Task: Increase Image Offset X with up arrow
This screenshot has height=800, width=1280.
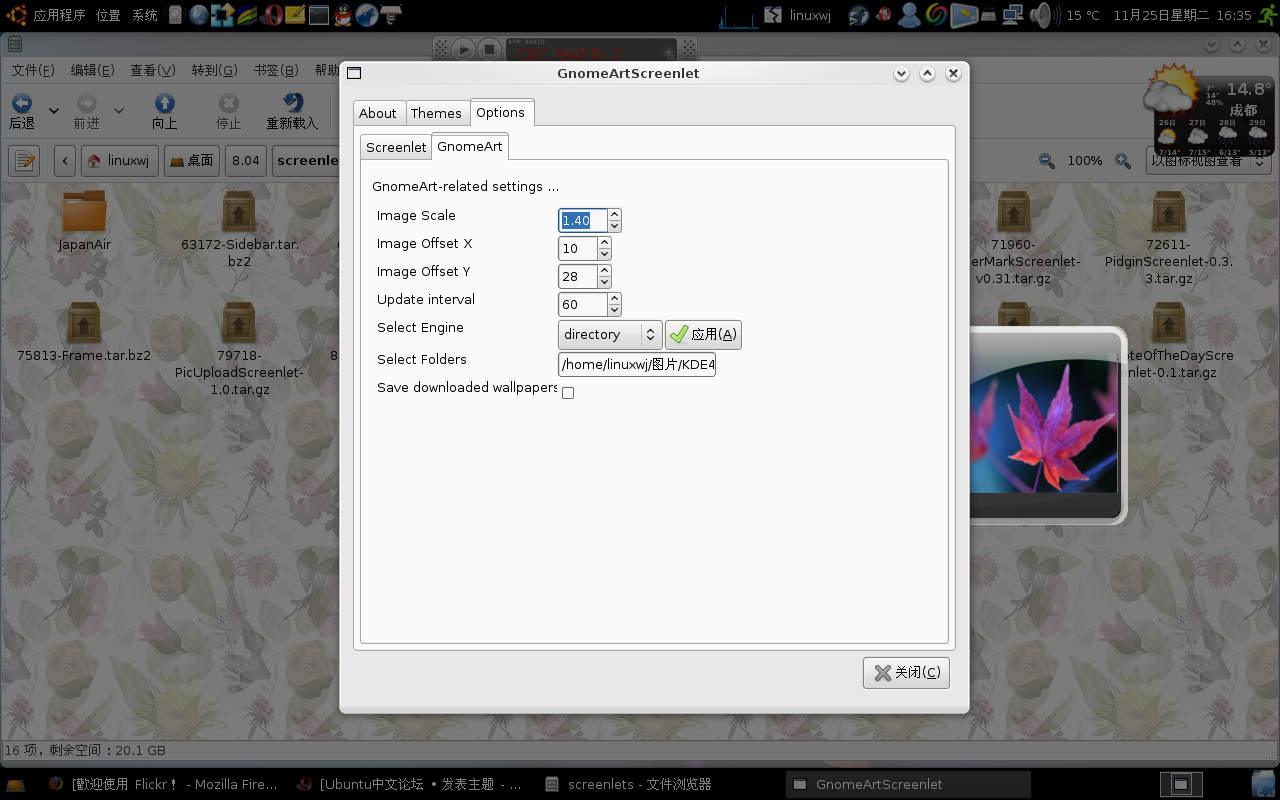Action: click(x=604, y=242)
